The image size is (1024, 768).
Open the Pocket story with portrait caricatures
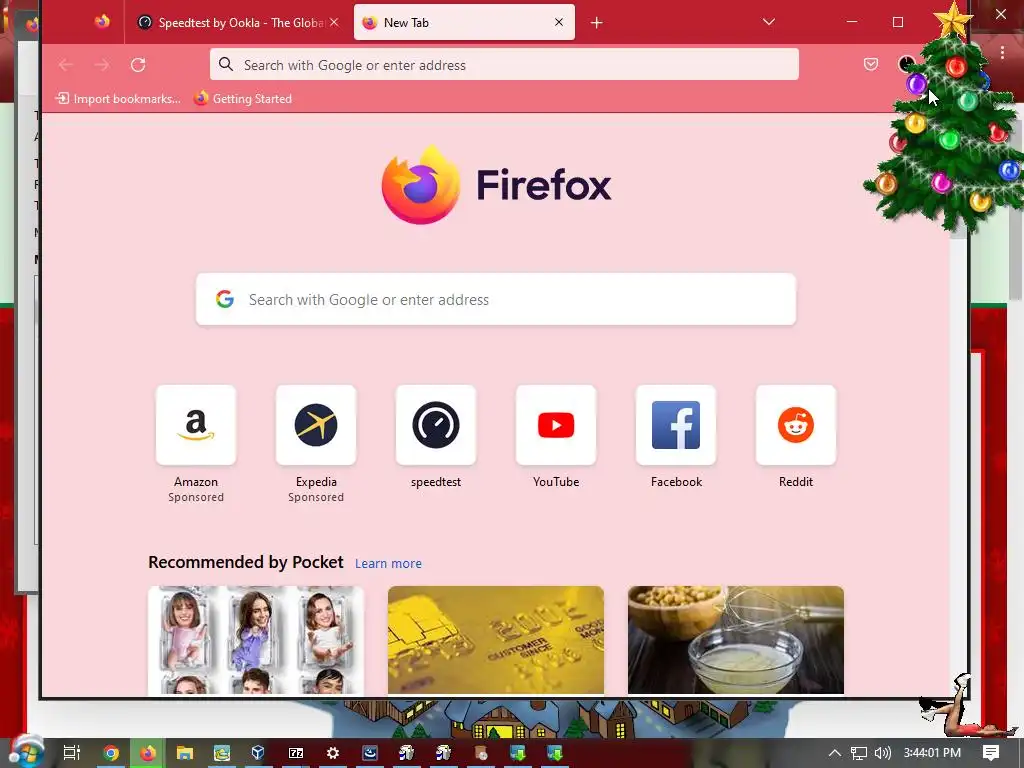(x=256, y=640)
